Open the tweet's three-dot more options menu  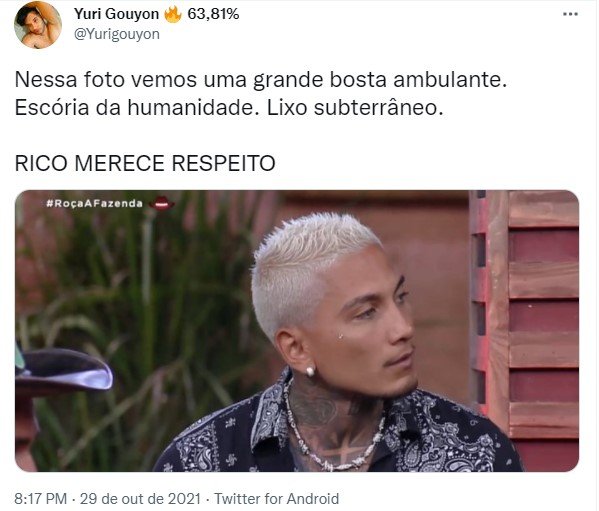(x=570, y=15)
